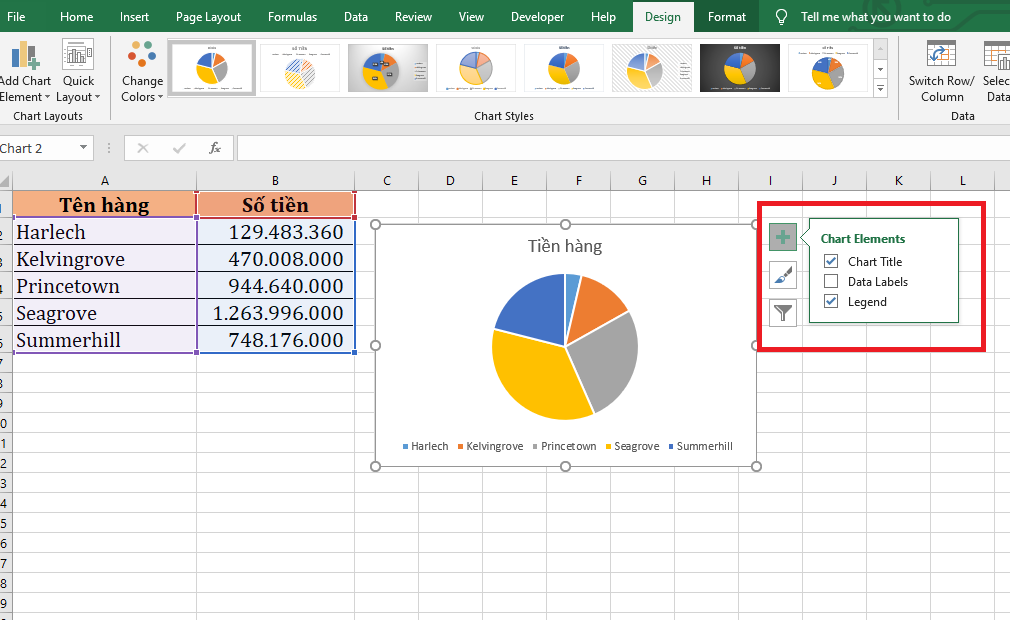Uncheck the Legend checkbox

click(x=831, y=302)
